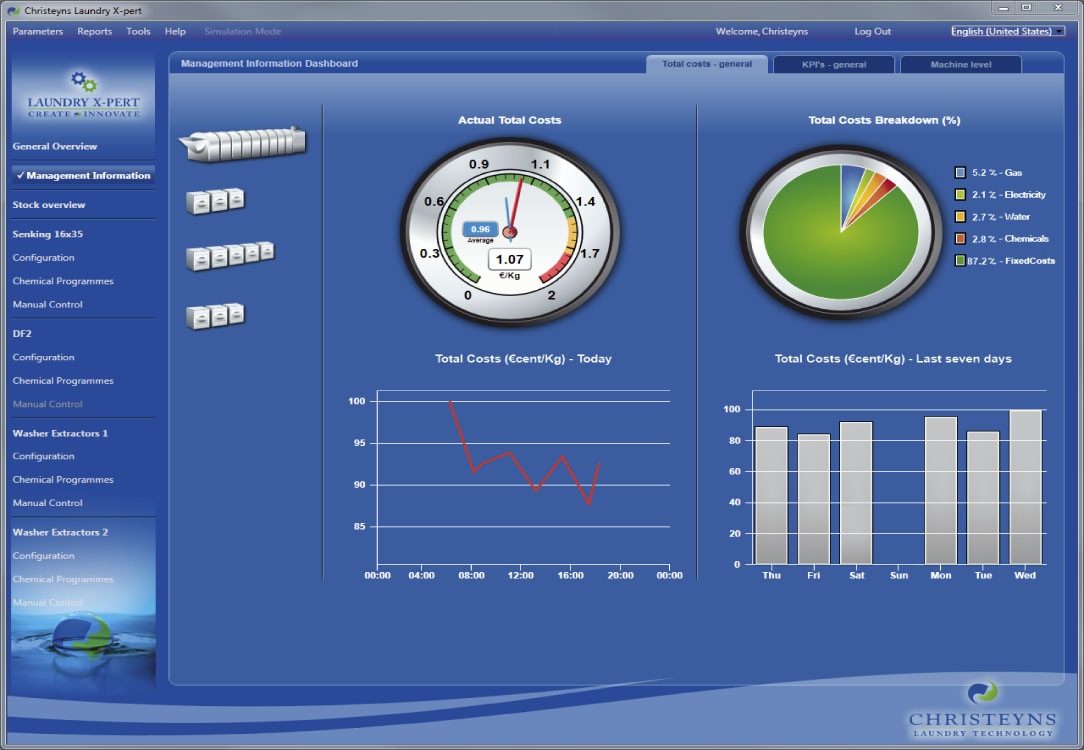
Task: Open the Help menu
Action: (175, 31)
